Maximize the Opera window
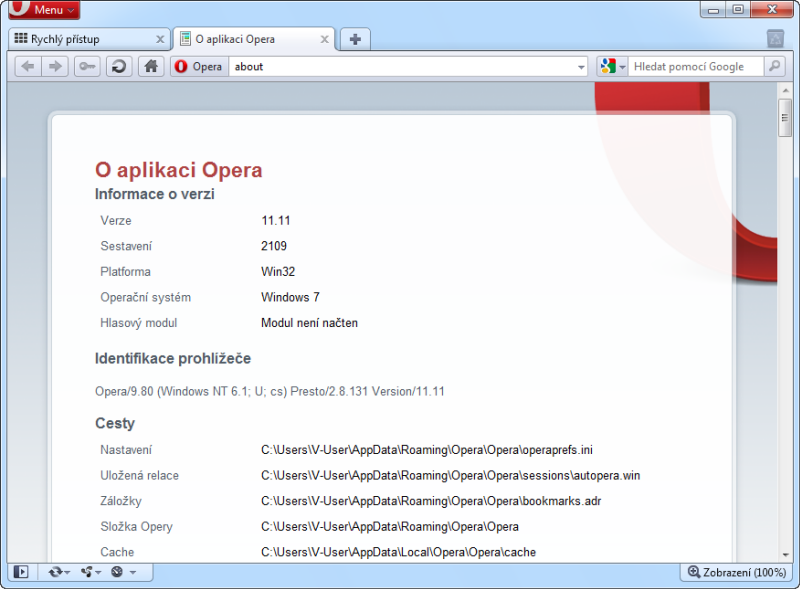The image size is (800, 589). (738, 10)
